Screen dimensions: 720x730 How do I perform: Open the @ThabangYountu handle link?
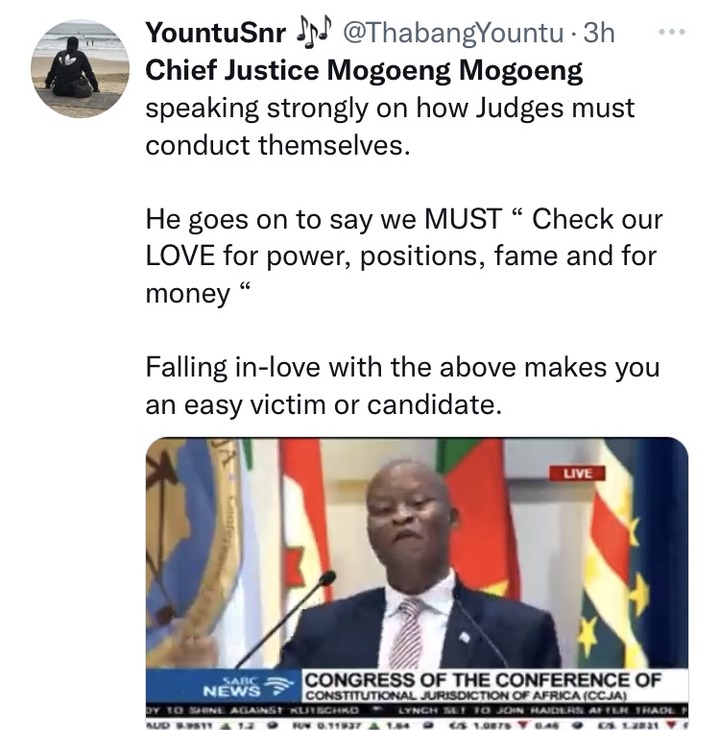coord(453,33)
